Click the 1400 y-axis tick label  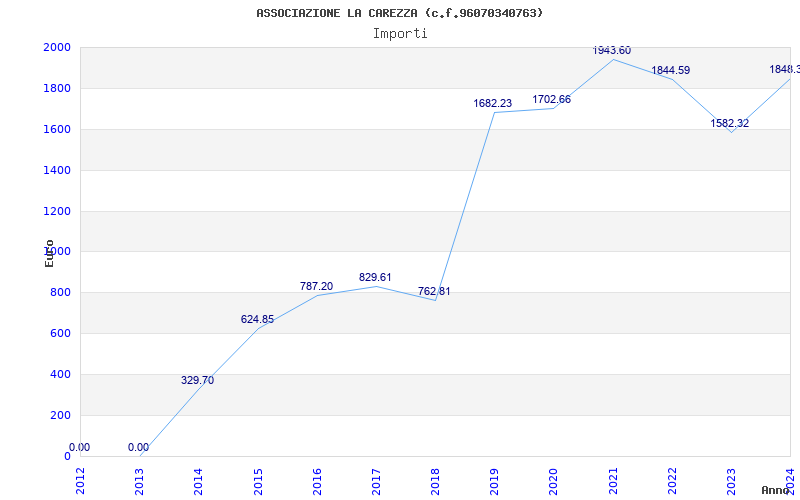point(57,170)
